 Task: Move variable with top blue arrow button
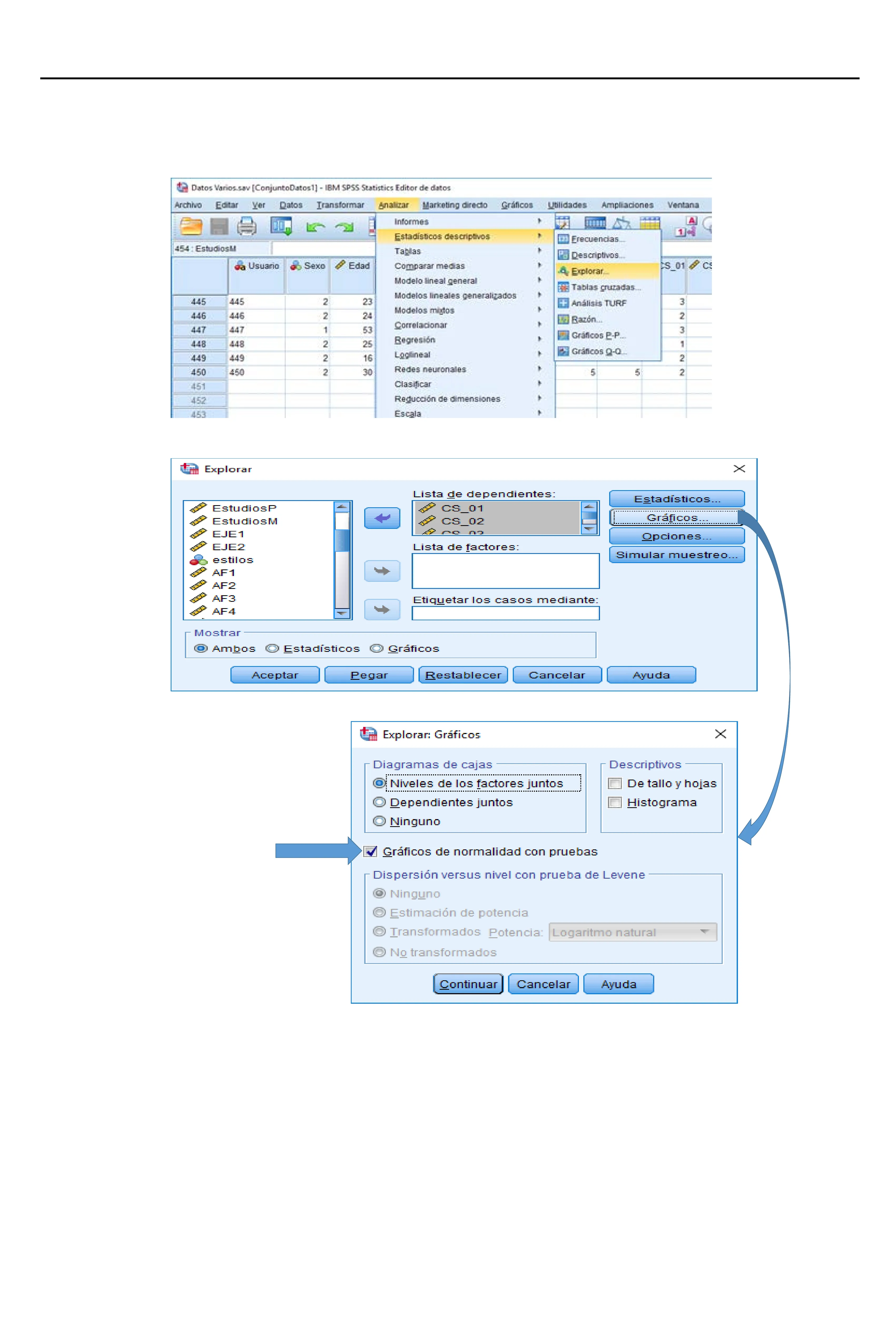[382, 518]
